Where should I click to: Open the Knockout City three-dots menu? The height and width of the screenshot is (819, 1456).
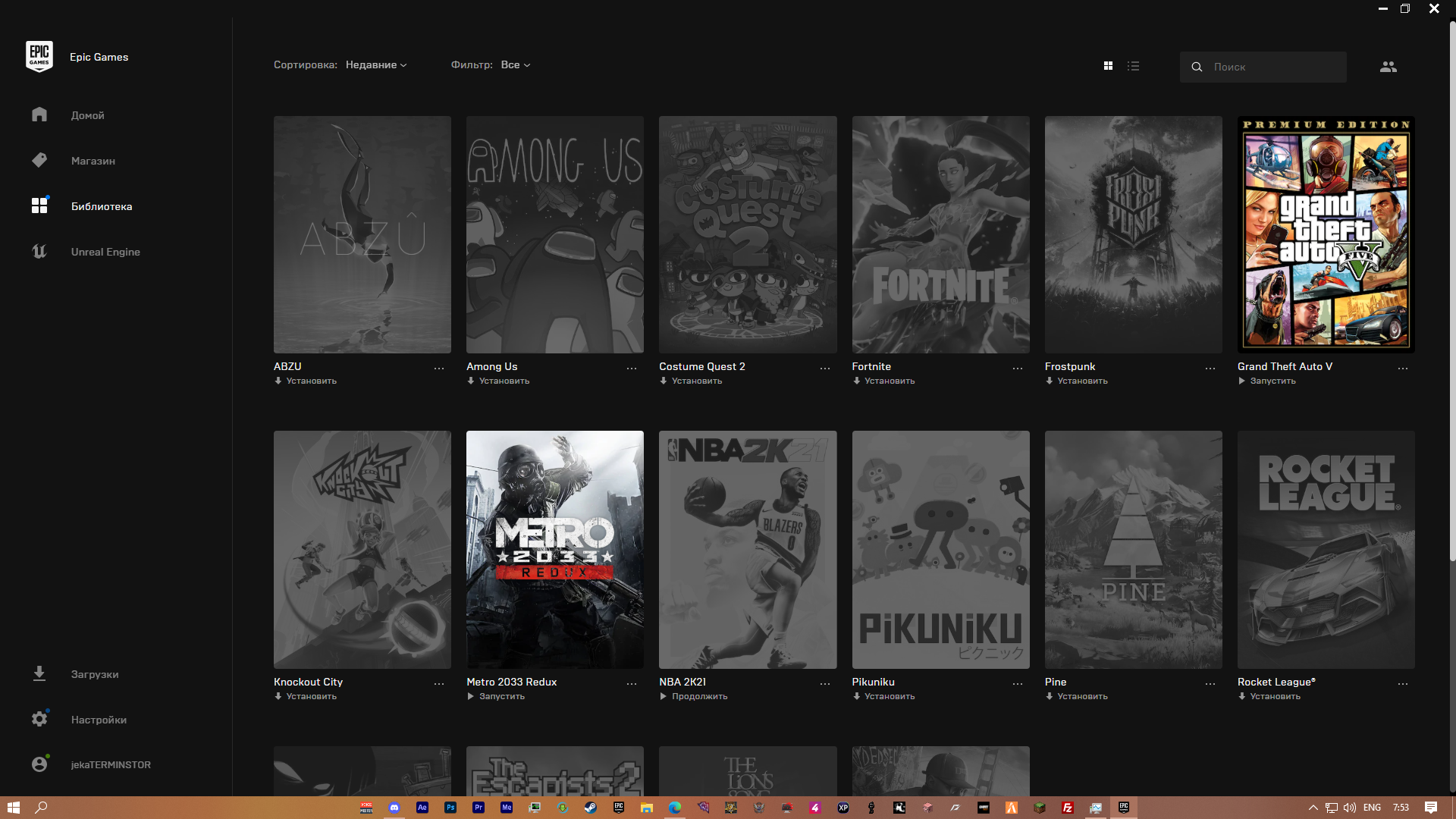coord(439,684)
